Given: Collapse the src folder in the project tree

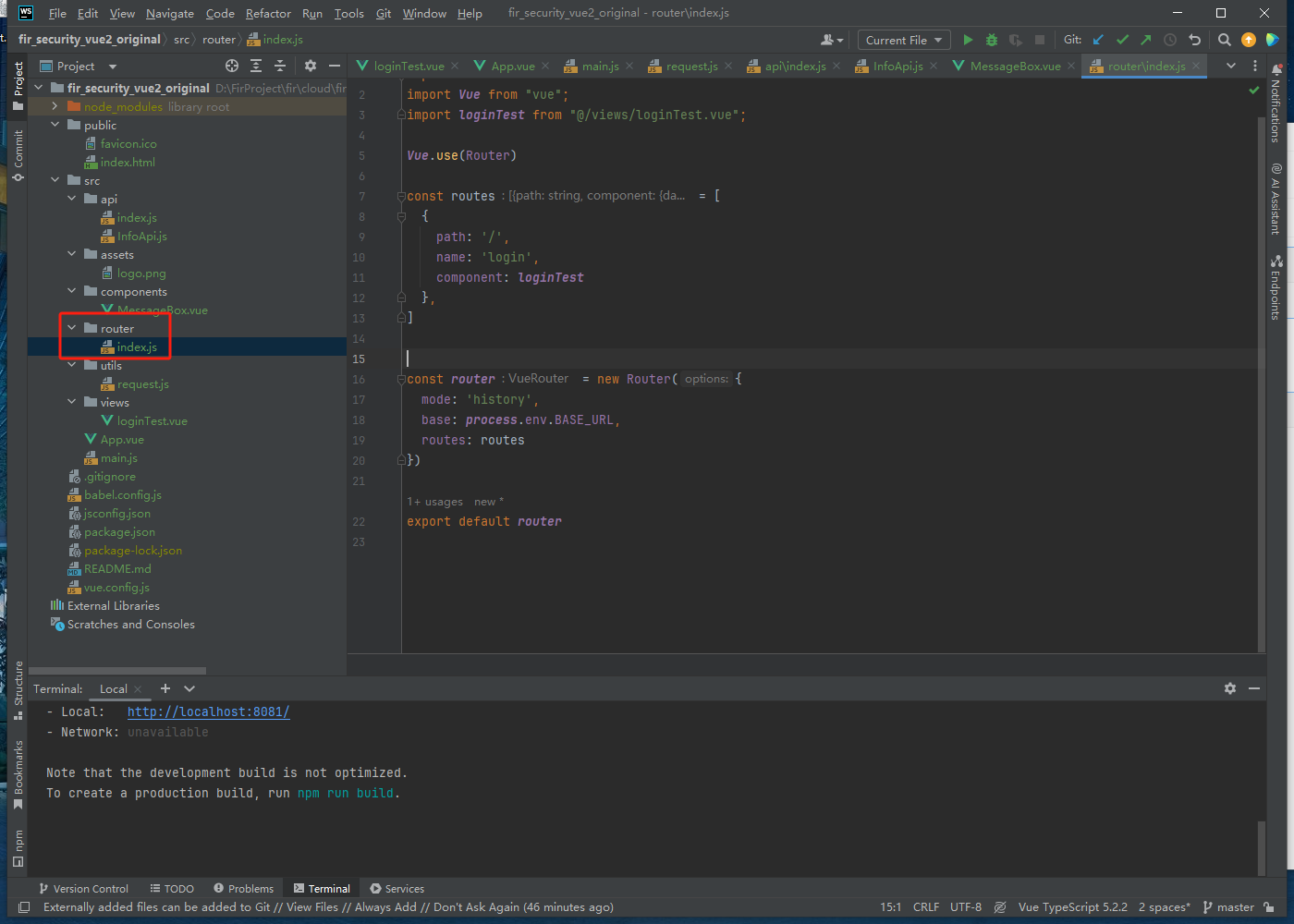Looking at the screenshot, I should (55, 180).
